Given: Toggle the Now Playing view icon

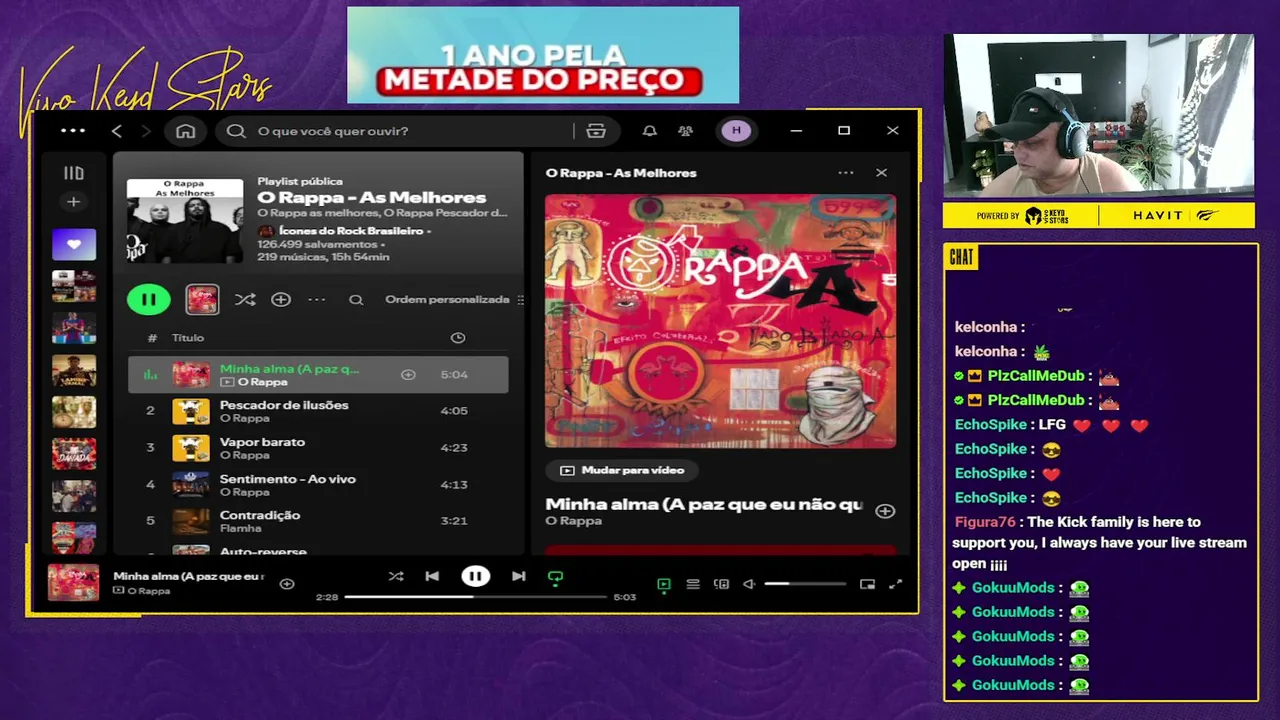Looking at the screenshot, I should coord(663,584).
